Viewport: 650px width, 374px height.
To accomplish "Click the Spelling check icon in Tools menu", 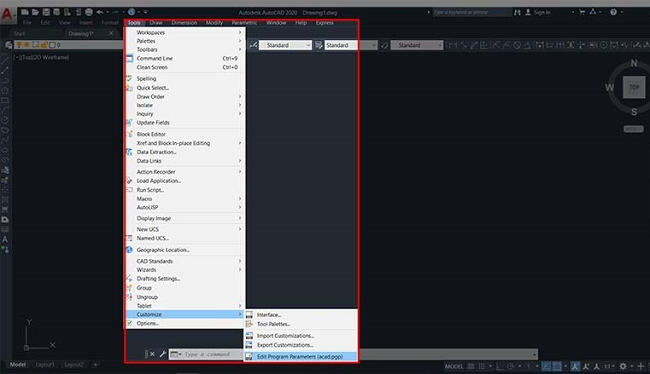I will click(x=129, y=78).
